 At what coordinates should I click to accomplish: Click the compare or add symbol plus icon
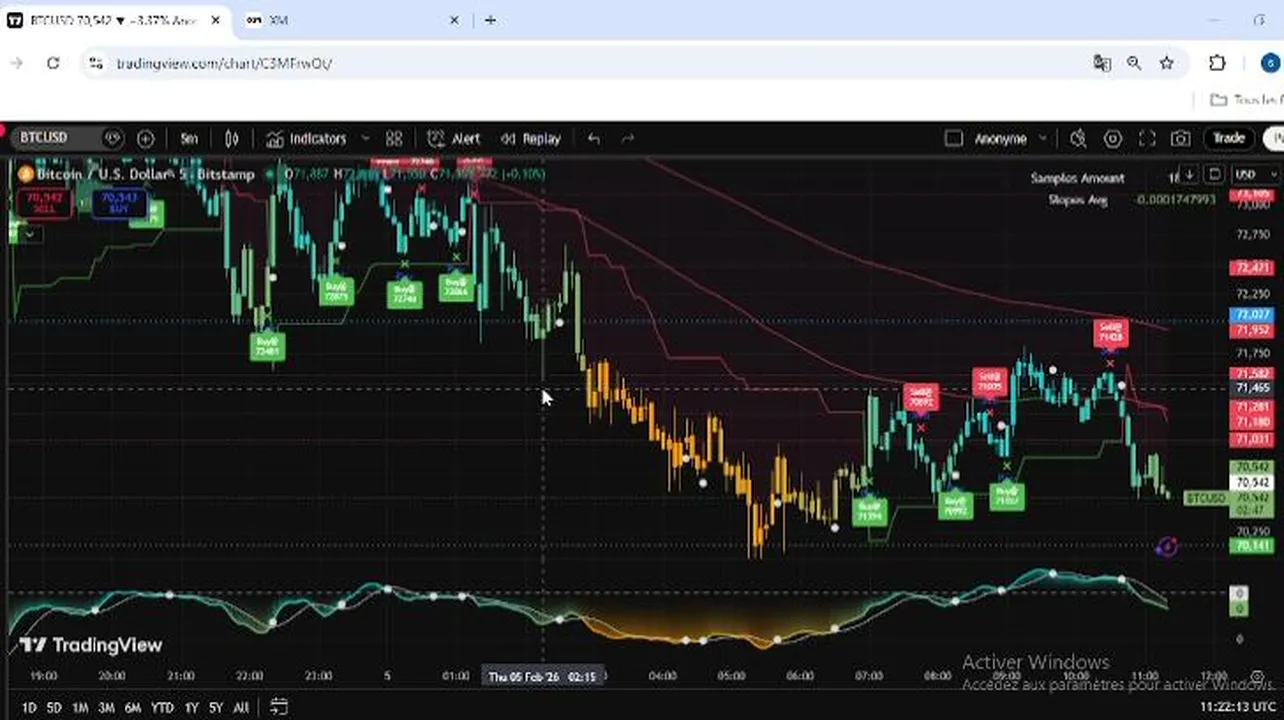(145, 139)
